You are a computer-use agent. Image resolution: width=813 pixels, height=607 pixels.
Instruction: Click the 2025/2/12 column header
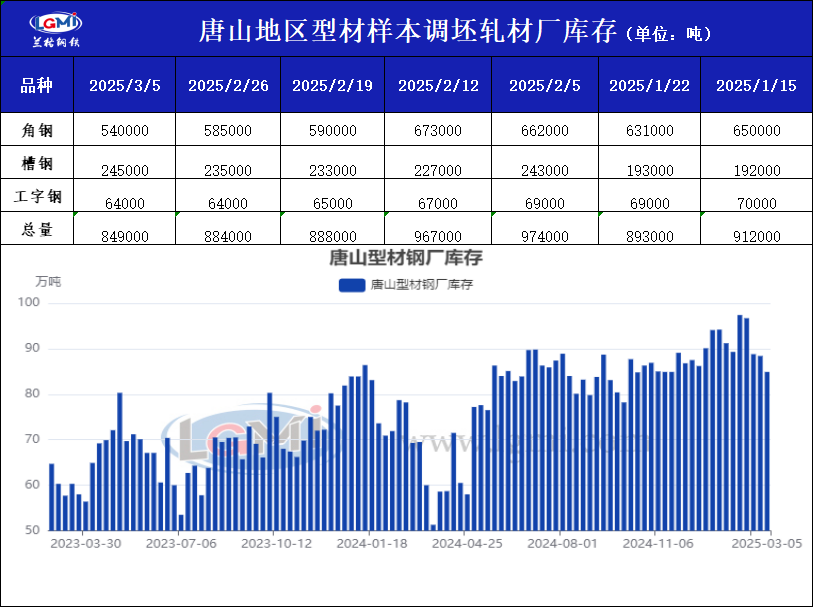point(436,85)
